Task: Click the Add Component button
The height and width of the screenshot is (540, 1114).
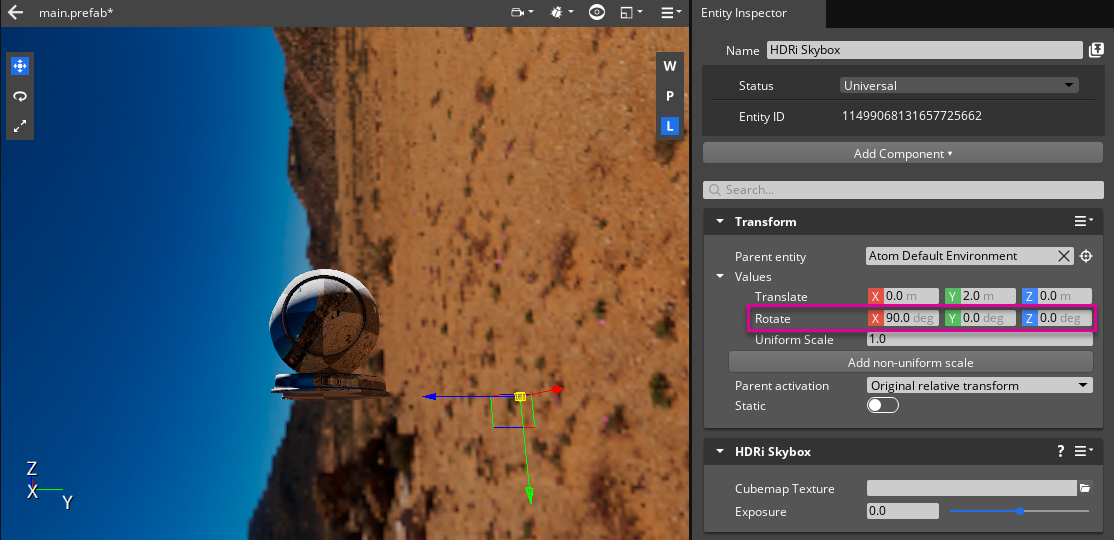Action: [x=902, y=153]
